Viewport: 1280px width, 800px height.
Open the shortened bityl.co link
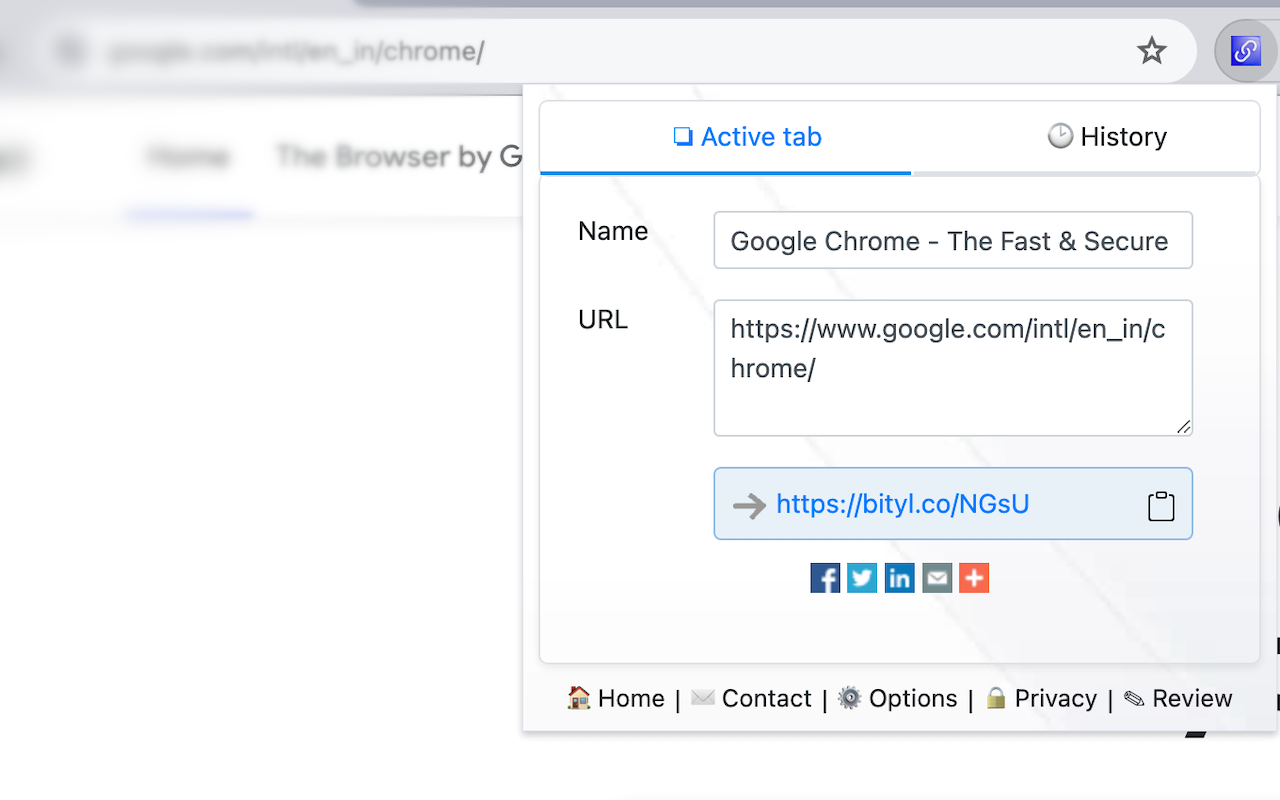click(903, 504)
